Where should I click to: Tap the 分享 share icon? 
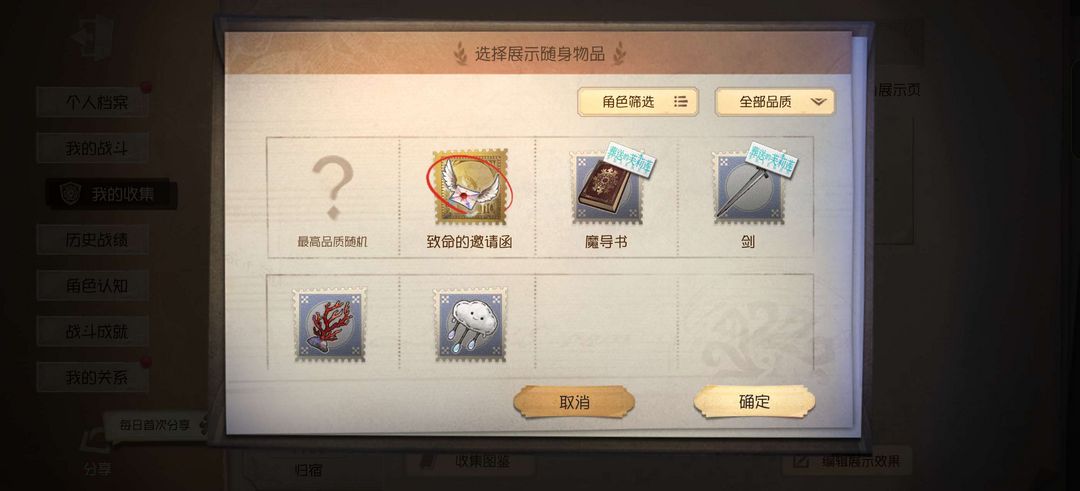[97, 452]
